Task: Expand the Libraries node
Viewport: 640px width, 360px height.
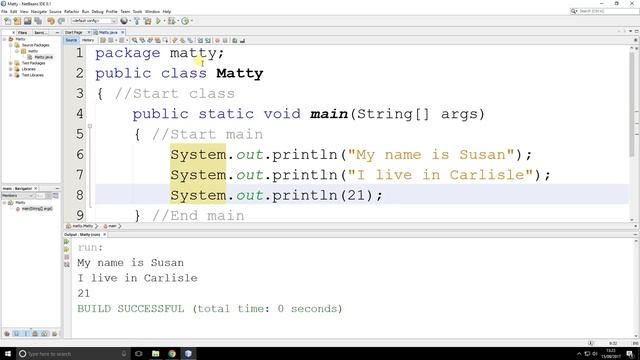Action: [x=11, y=69]
